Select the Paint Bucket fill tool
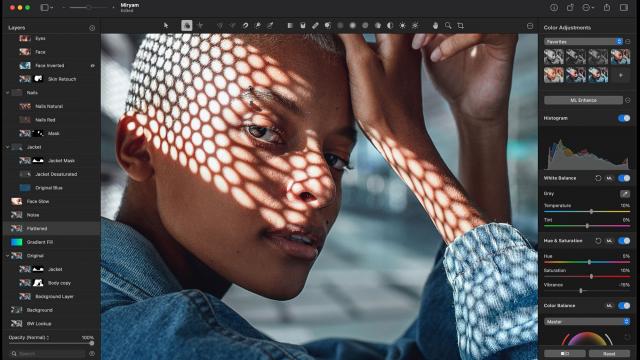The image size is (640, 360). coord(302,25)
